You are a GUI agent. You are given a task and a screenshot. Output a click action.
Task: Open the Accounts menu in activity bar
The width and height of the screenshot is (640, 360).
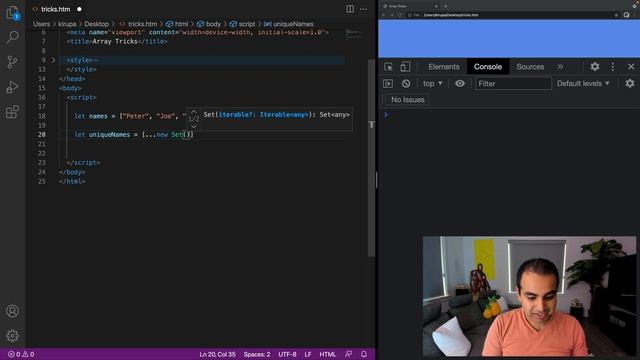13,311
